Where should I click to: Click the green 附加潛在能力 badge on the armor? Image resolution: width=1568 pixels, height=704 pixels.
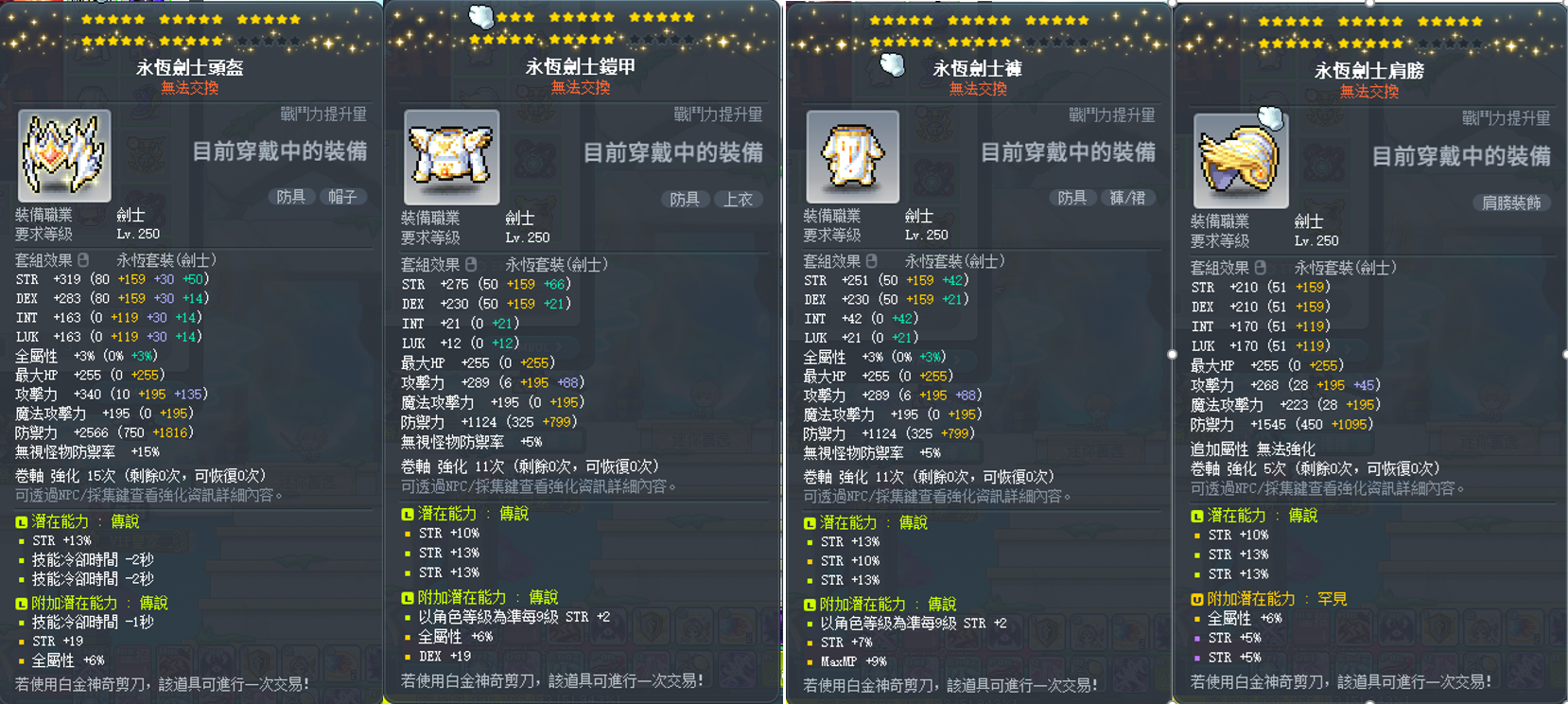(x=407, y=598)
